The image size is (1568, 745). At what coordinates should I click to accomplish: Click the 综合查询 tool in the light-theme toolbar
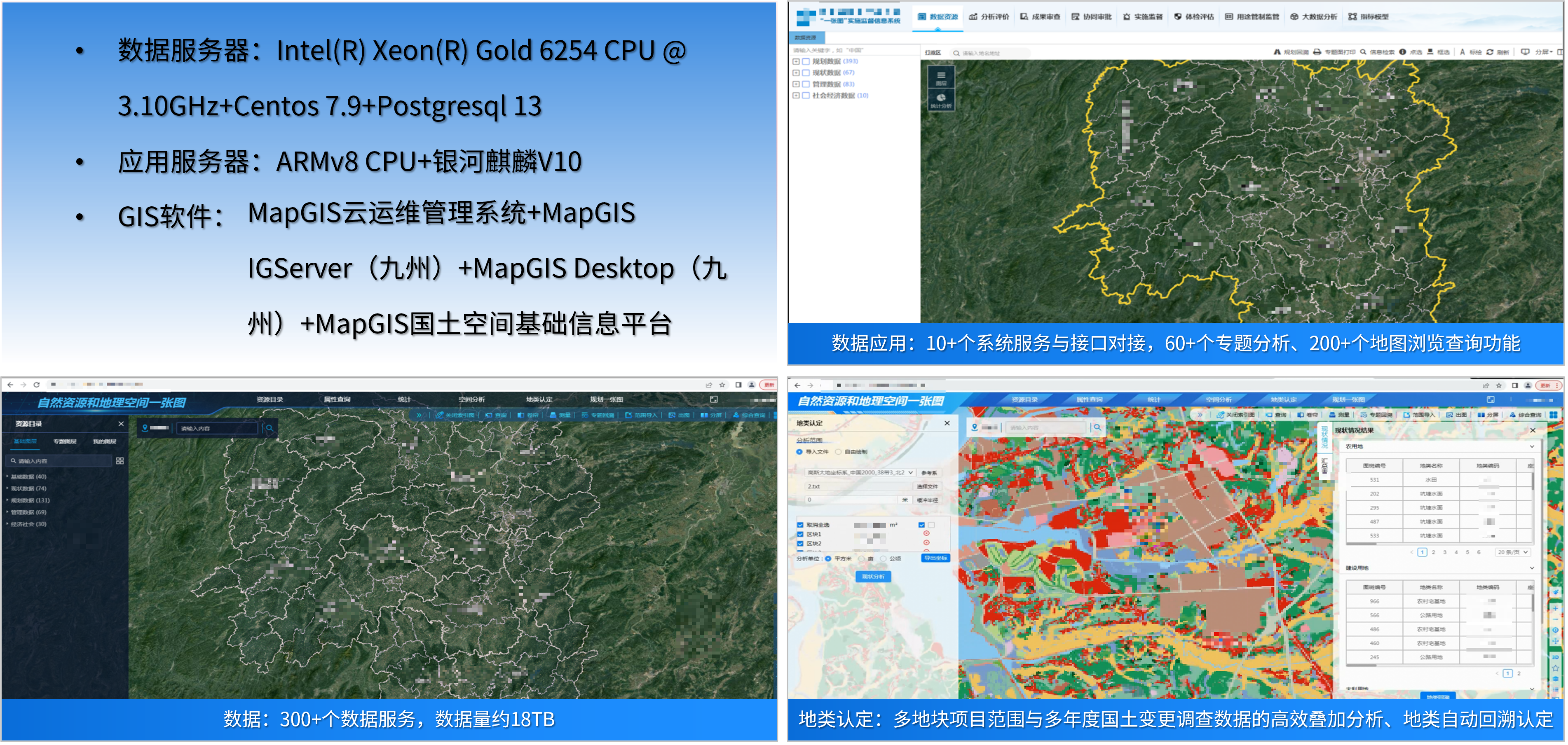click(x=1526, y=415)
